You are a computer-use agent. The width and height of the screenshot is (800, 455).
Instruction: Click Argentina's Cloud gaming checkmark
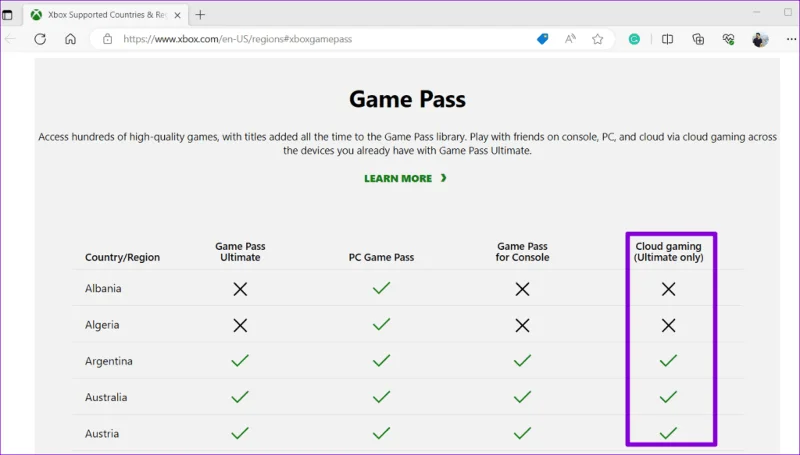tap(668, 361)
